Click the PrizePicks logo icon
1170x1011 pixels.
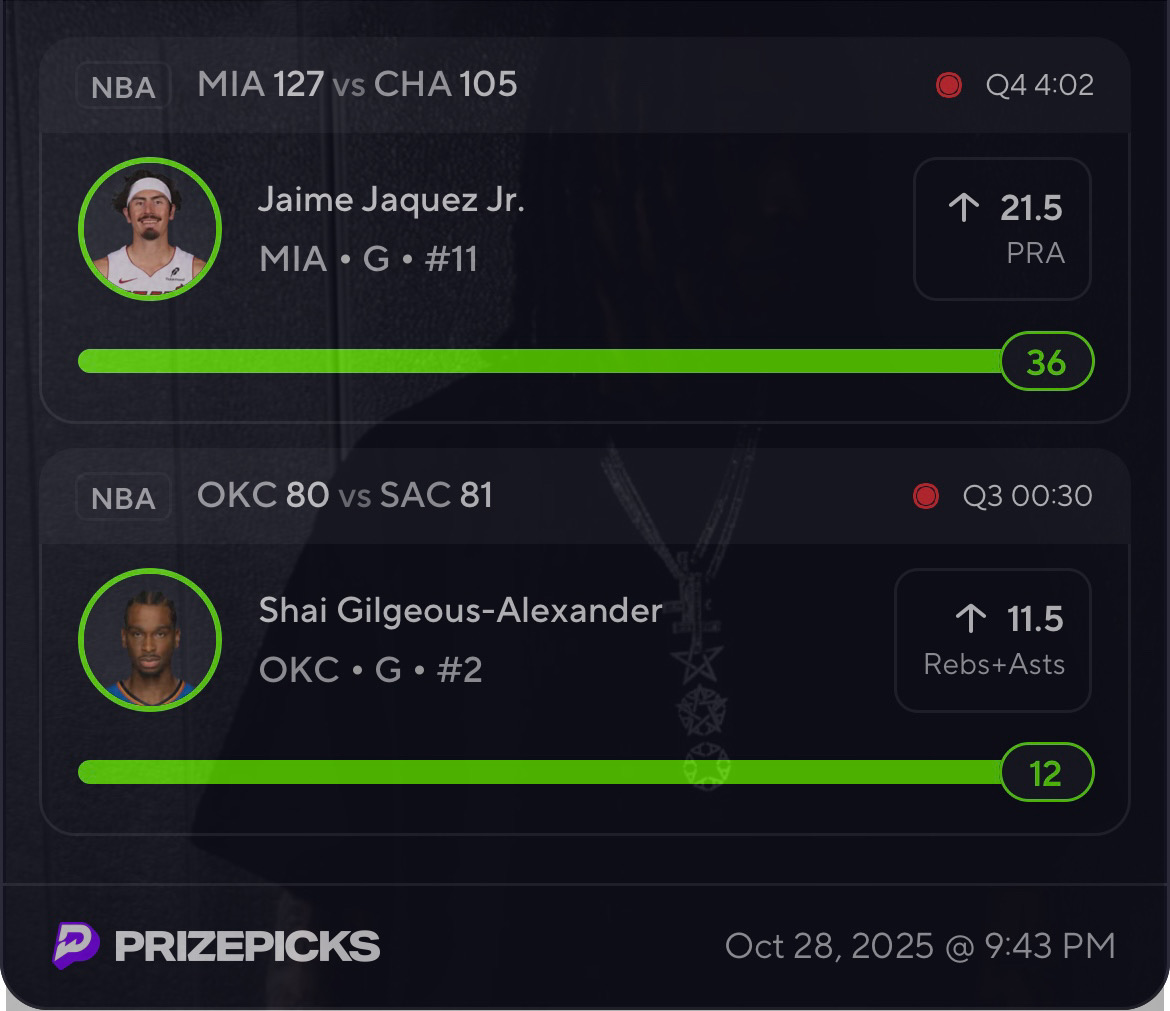coord(76,945)
